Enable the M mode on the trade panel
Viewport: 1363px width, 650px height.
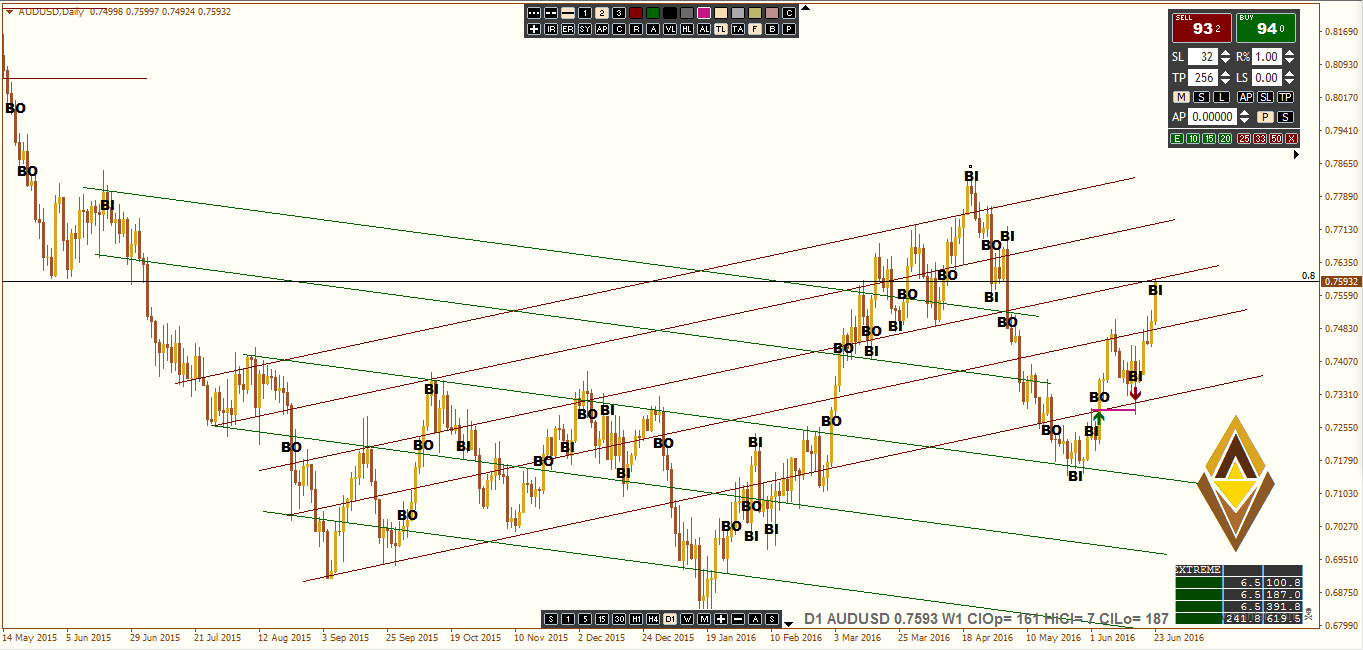pos(1181,97)
